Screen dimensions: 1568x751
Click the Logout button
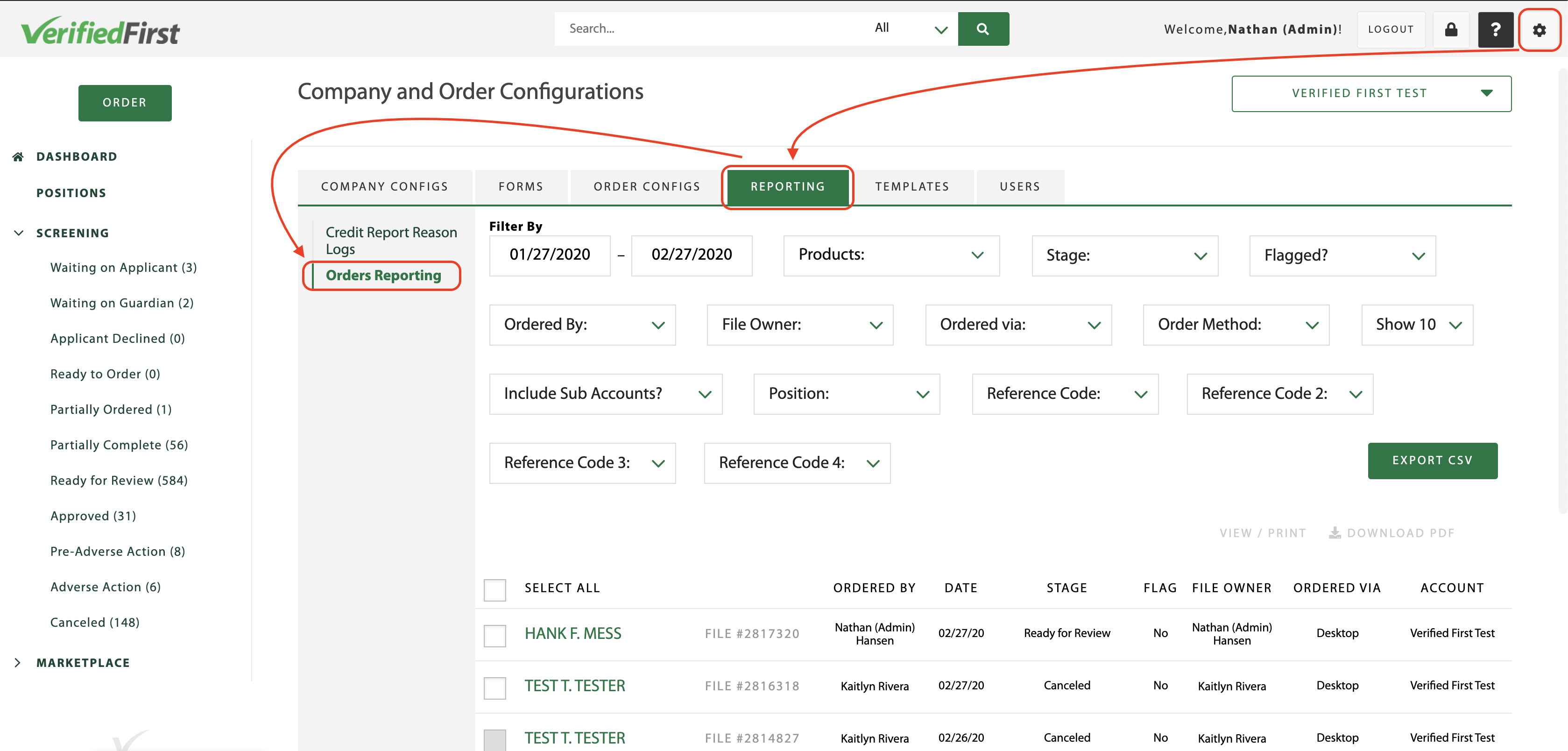[x=1391, y=29]
